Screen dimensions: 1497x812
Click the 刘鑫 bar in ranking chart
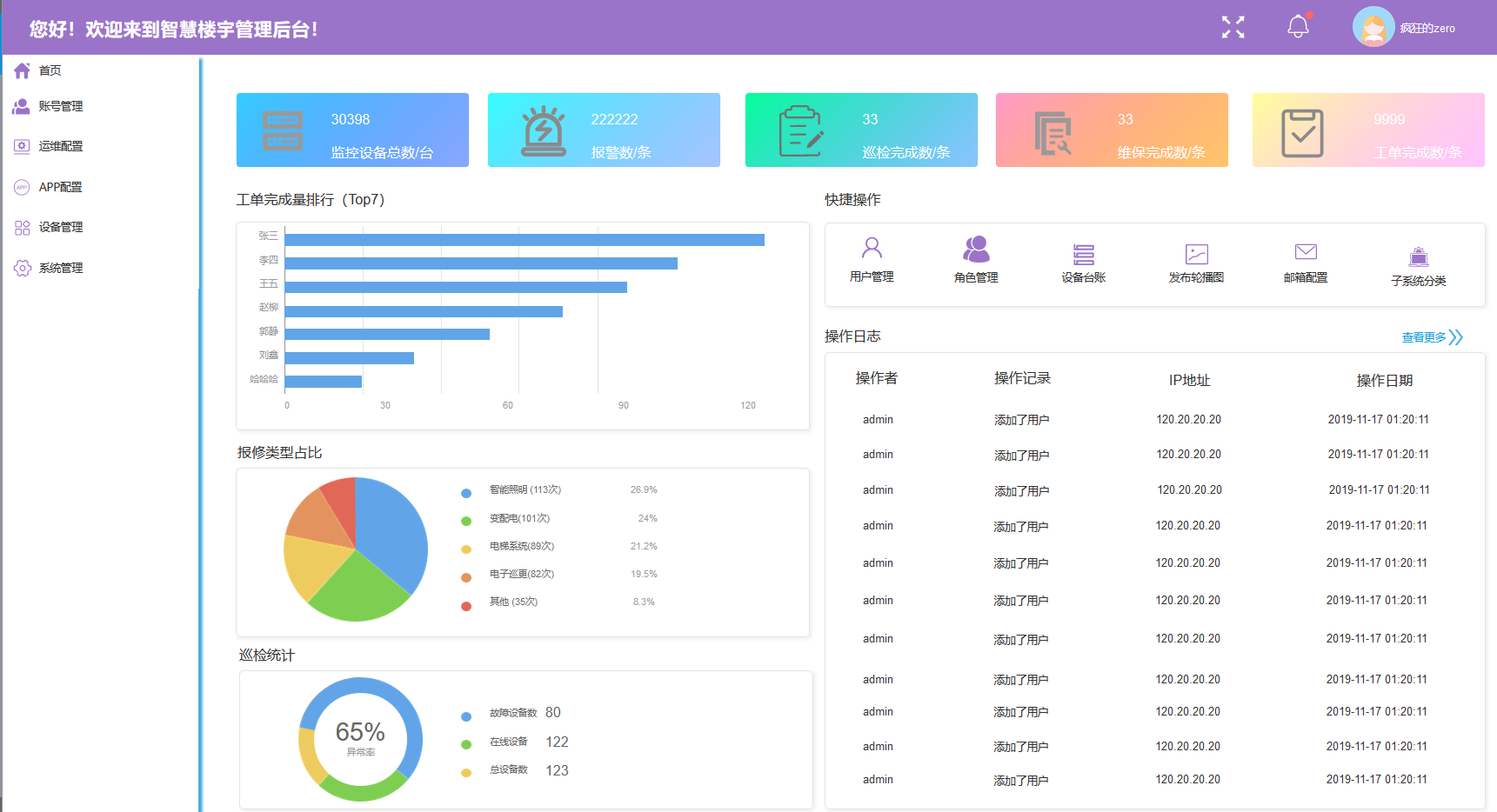click(350, 357)
